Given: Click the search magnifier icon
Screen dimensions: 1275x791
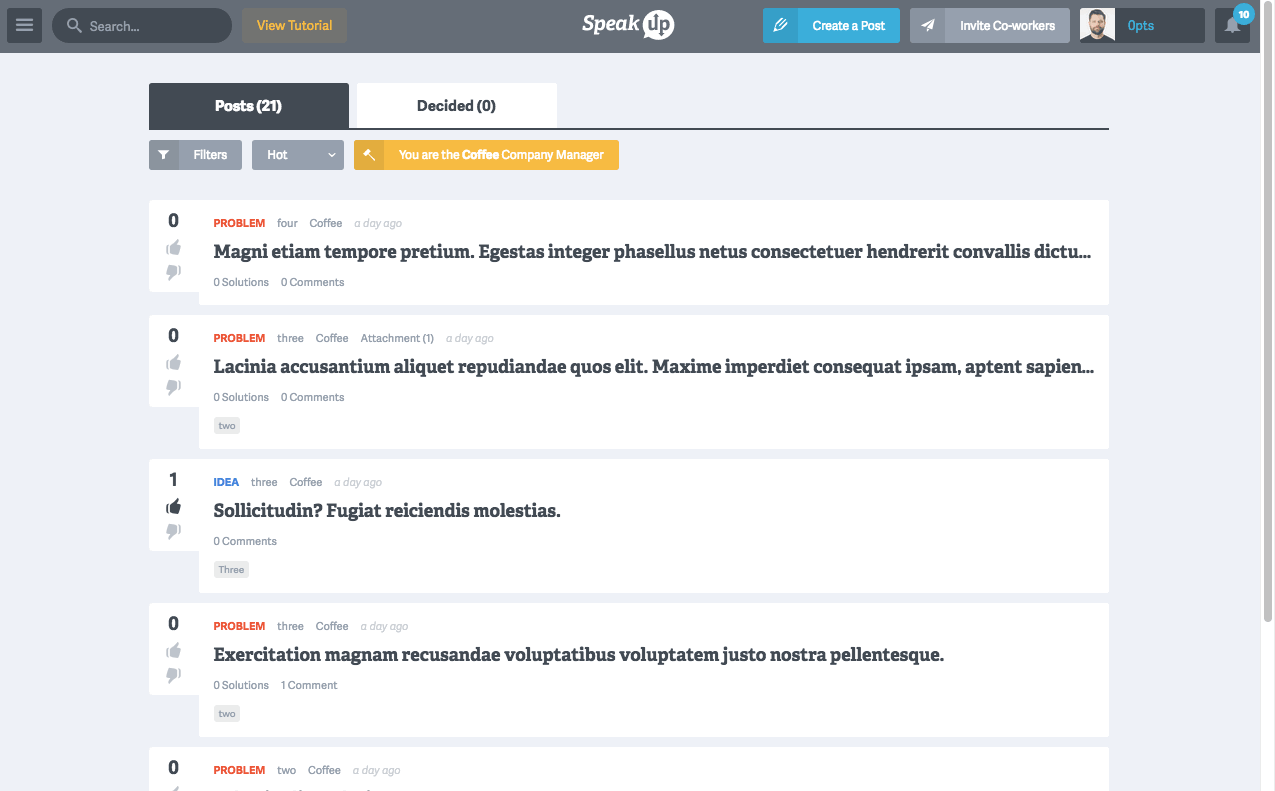Looking at the screenshot, I should click(x=73, y=25).
